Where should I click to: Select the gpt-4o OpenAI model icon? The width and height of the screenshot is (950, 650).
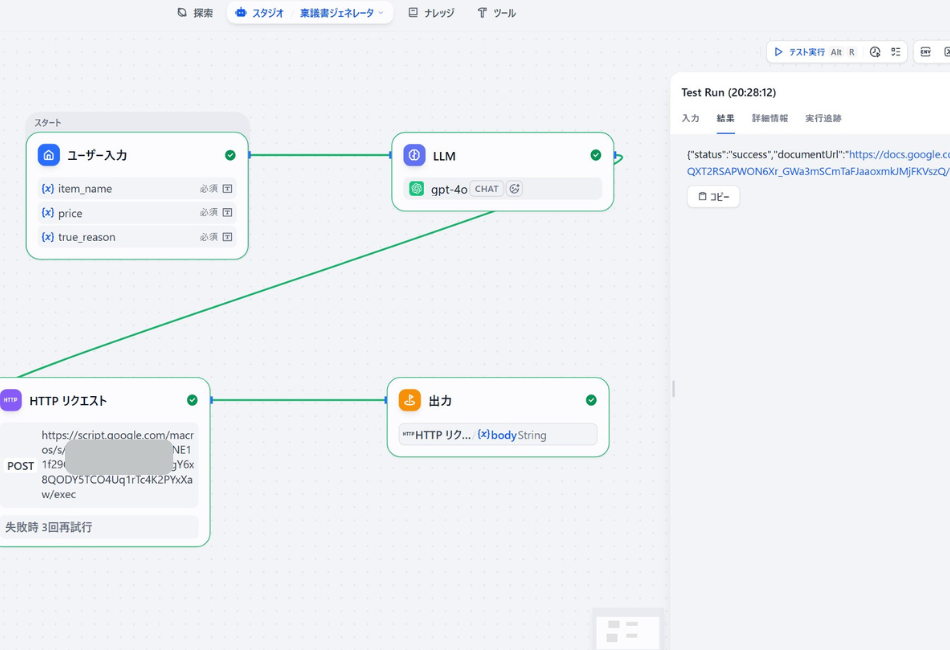(416, 188)
